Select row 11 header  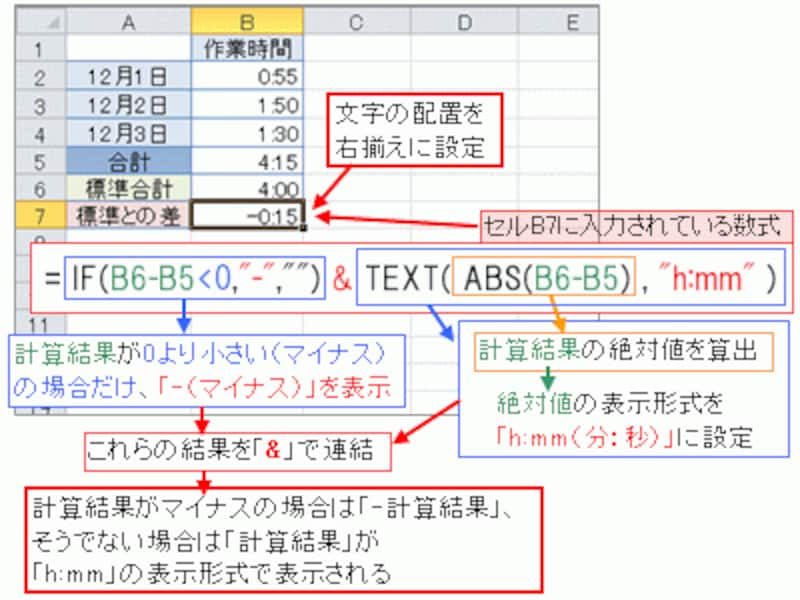pyautogui.click(x=41, y=324)
